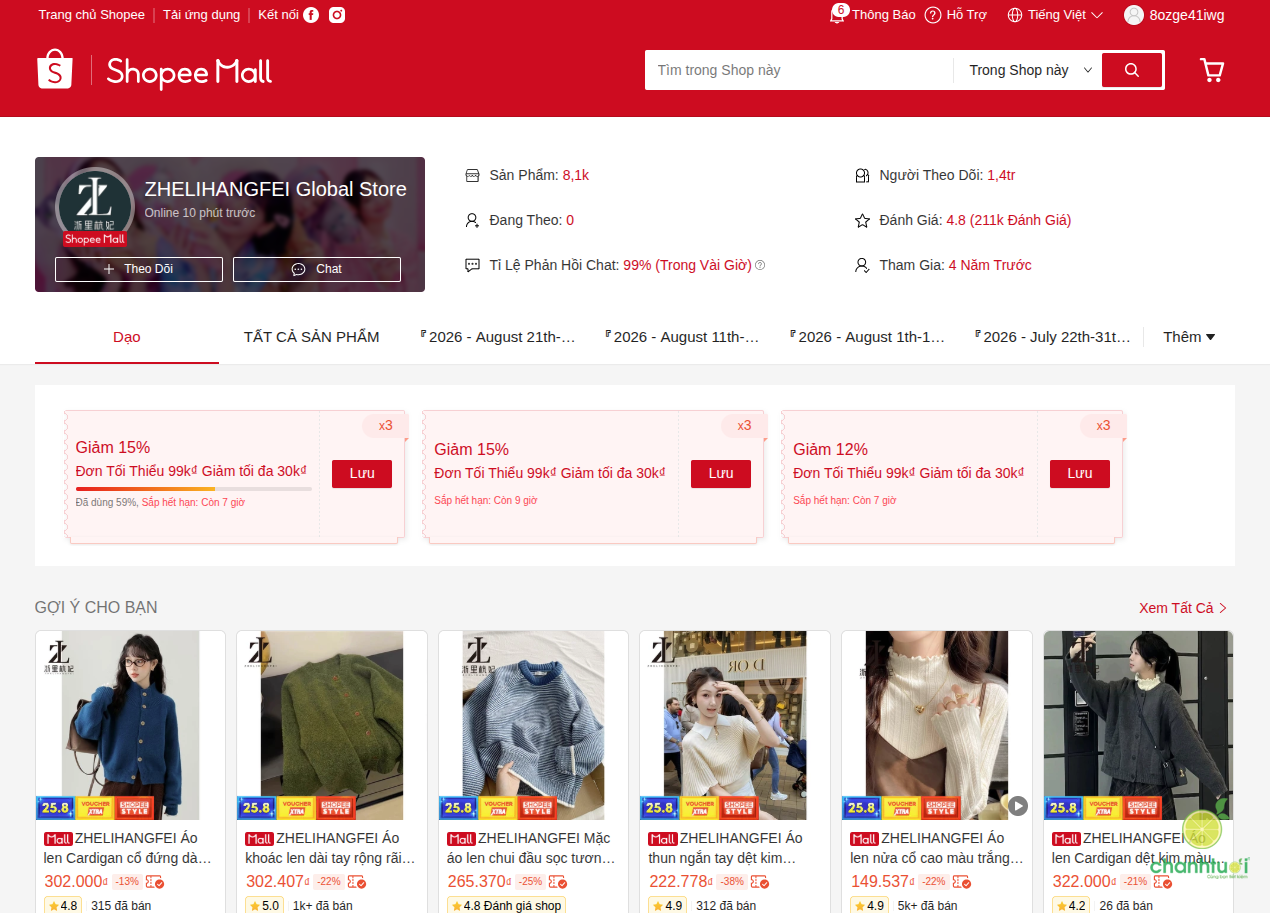Click the ZHELIHANGFEI Global Store name
This screenshot has height=913, width=1270.
(x=276, y=189)
